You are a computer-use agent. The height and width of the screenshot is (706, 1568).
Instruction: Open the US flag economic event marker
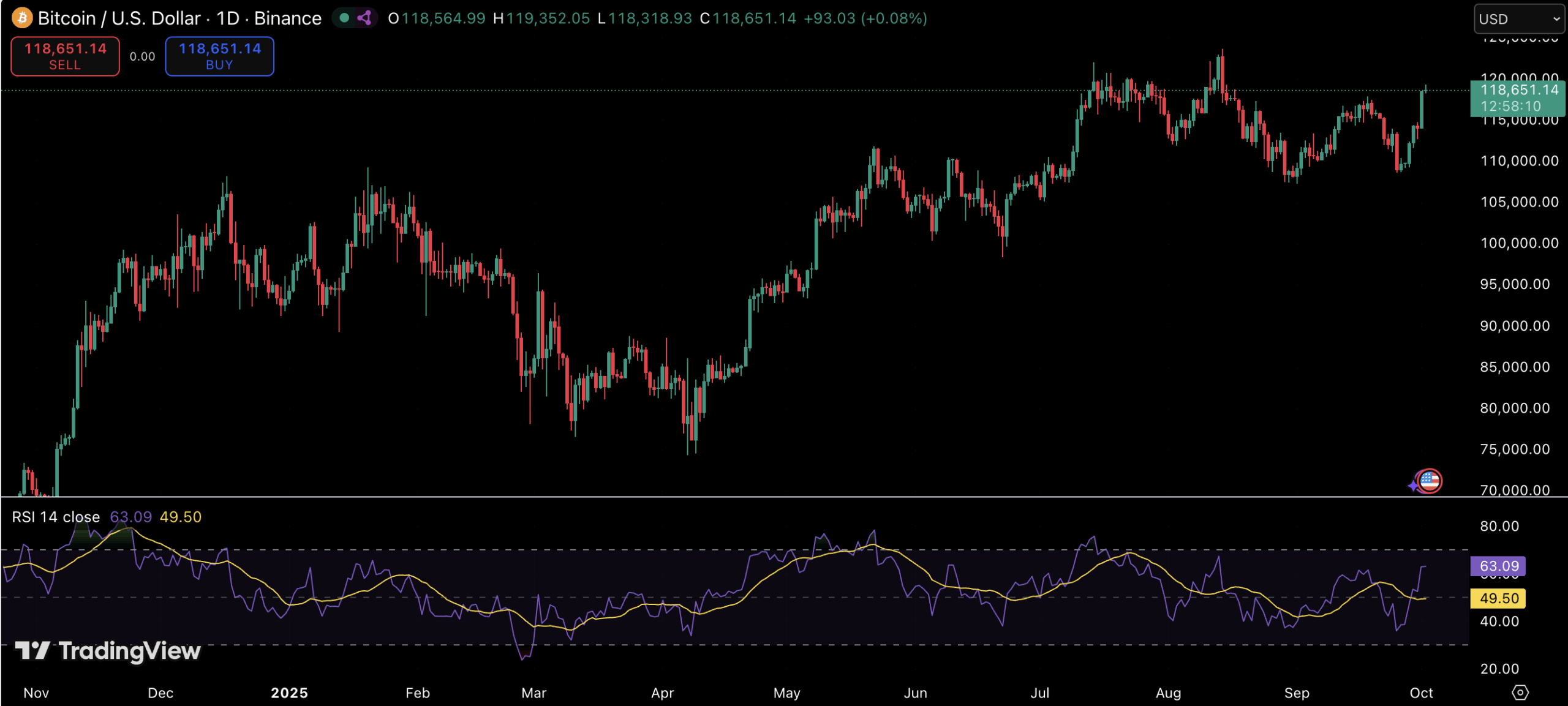[x=1430, y=481]
